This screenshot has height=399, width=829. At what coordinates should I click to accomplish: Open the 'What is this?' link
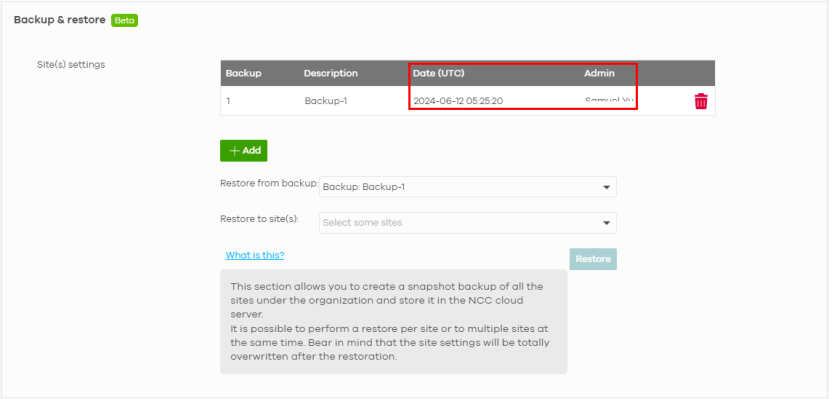[255, 255]
